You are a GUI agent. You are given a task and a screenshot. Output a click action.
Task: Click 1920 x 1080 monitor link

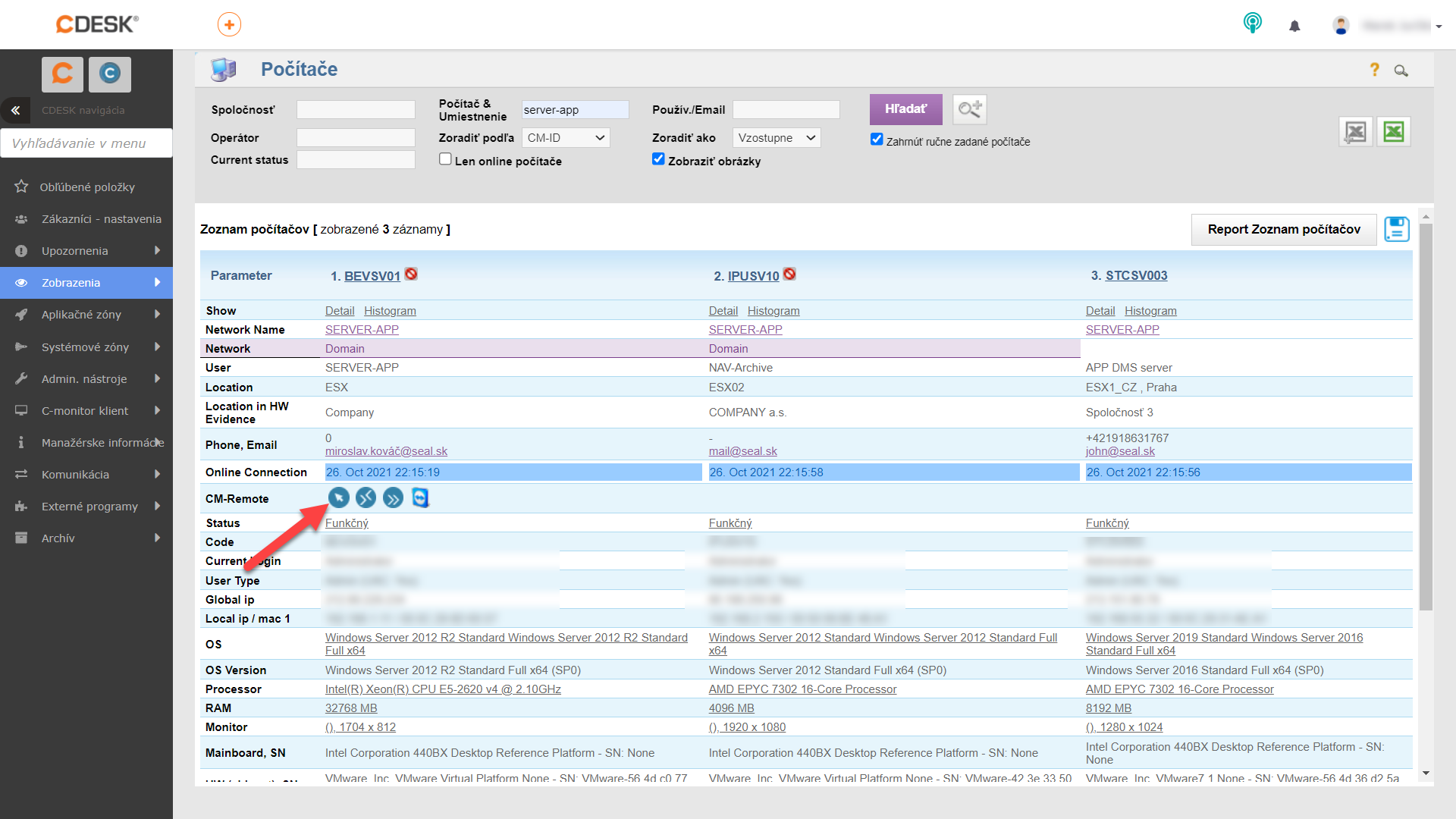[x=747, y=727]
